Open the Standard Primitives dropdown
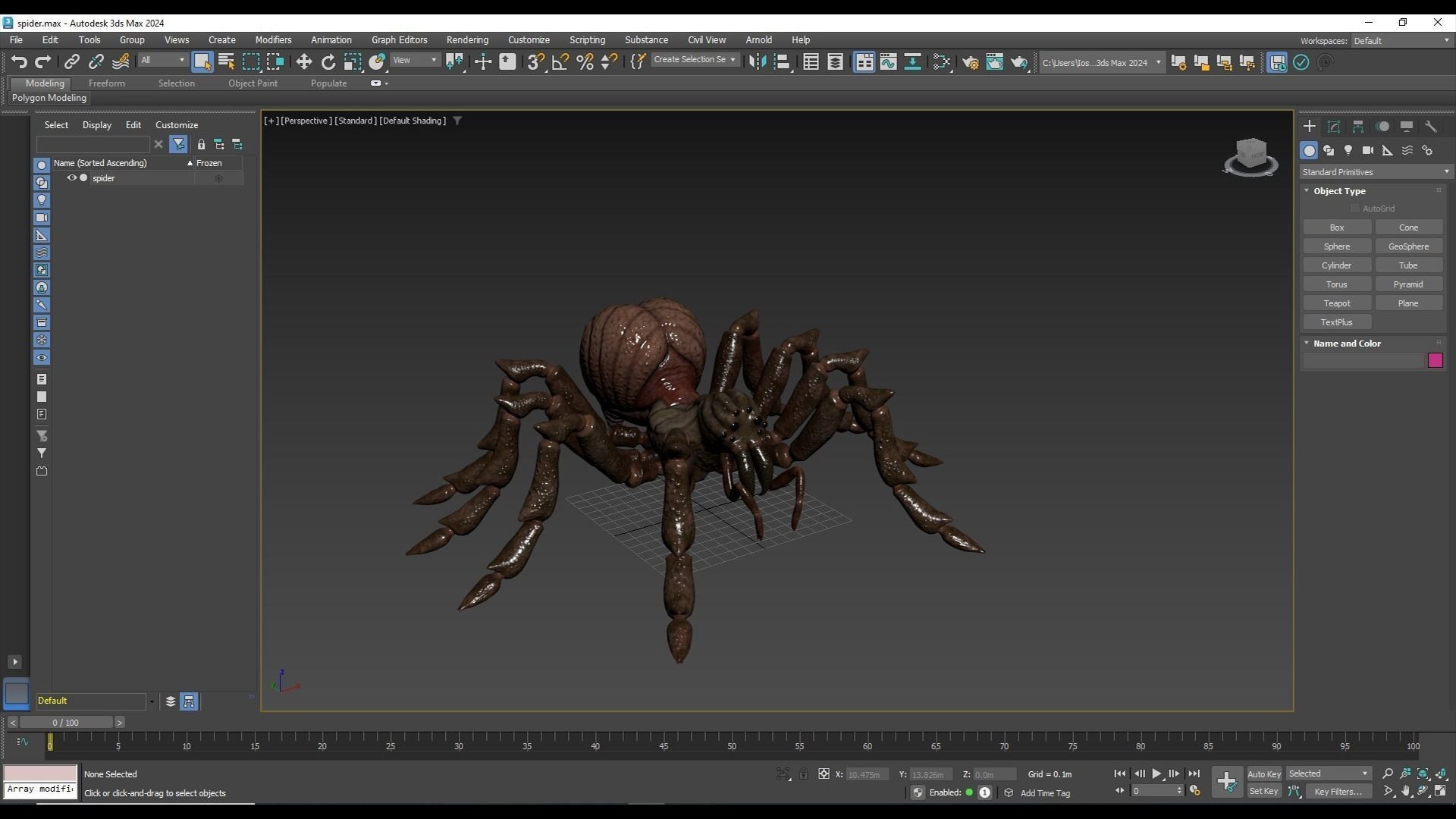Screen dimensions: 1456x819 (1375, 172)
